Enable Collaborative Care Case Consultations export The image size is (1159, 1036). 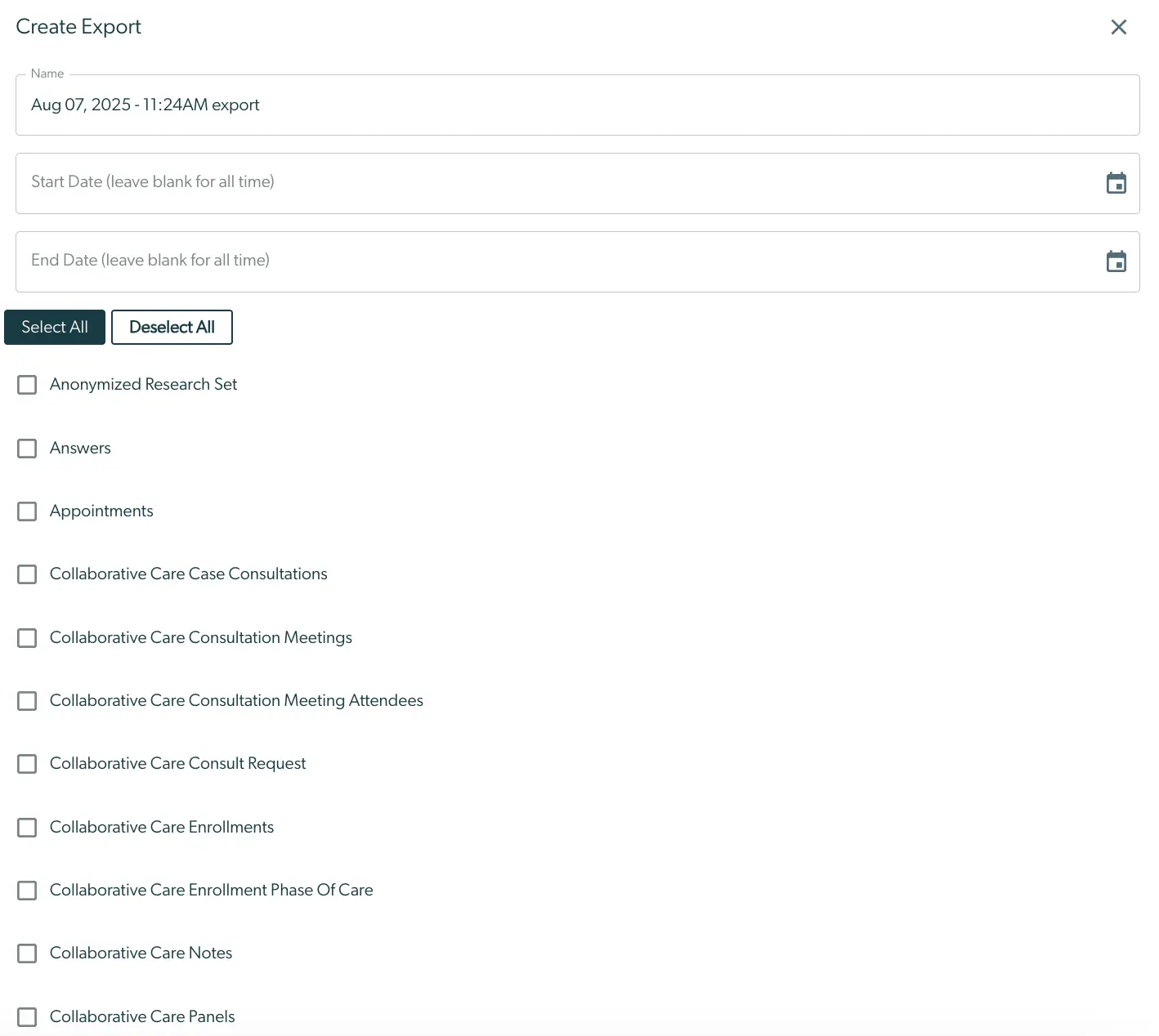pyautogui.click(x=27, y=574)
